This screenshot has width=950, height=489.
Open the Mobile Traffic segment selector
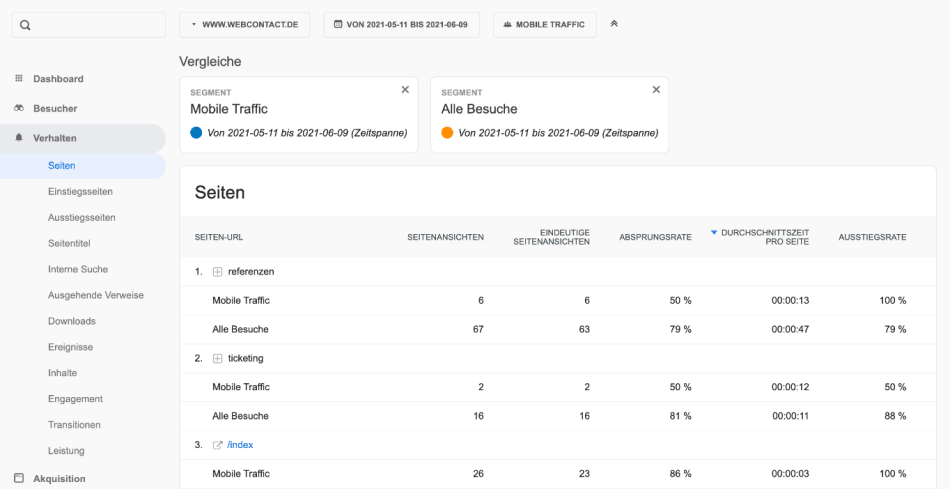pos(545,25)
